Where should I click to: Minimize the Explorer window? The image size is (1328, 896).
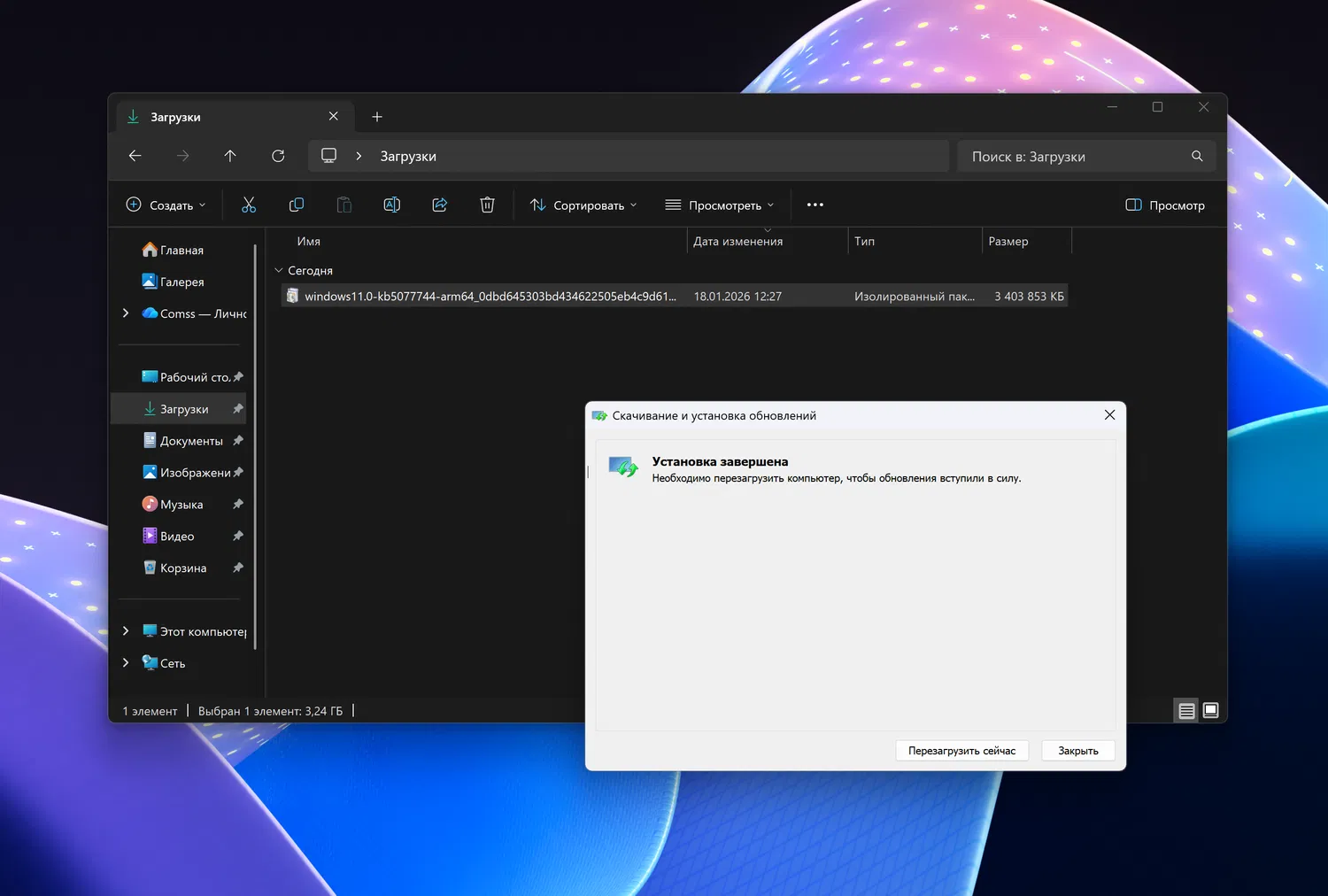(1112, 107)
